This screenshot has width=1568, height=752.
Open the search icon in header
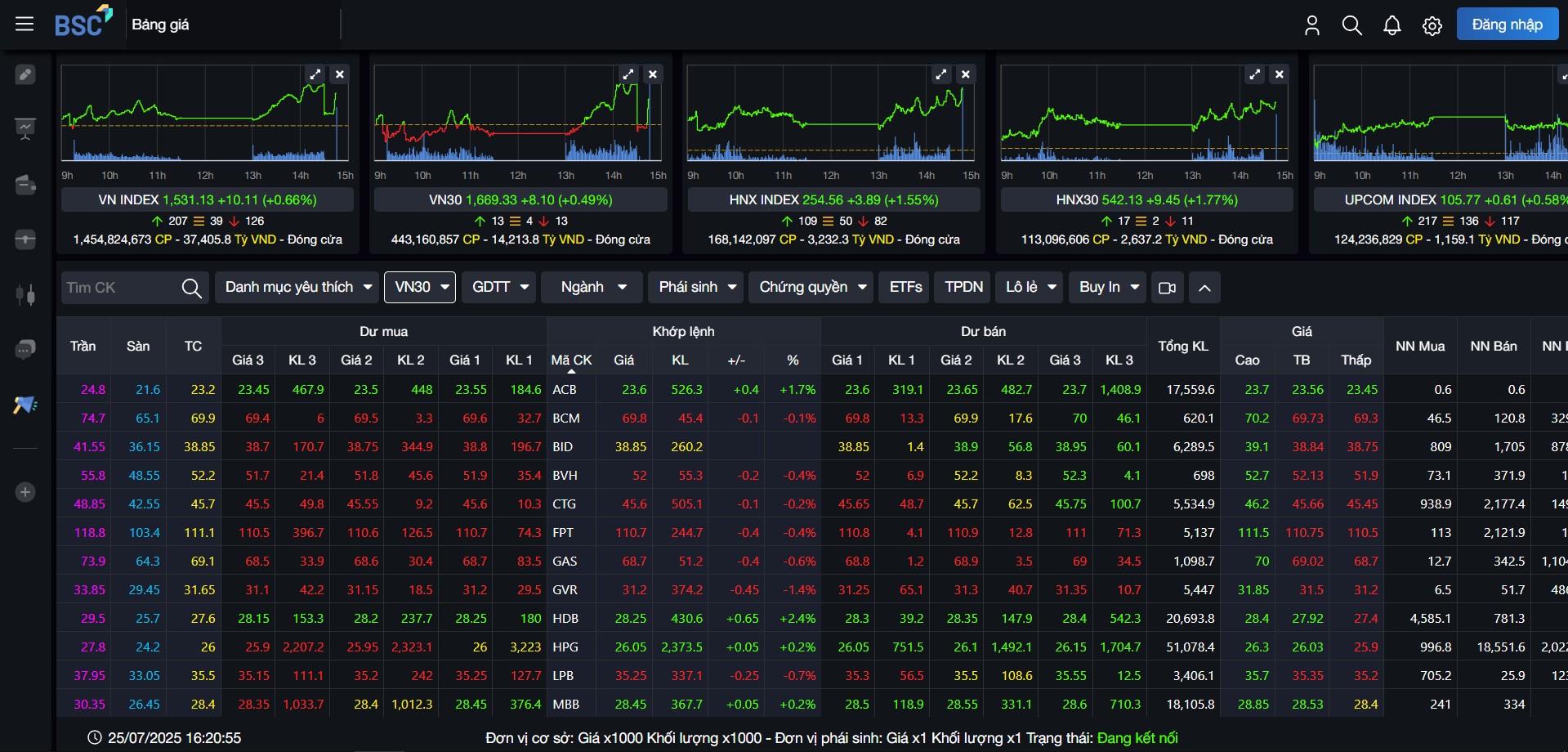(1352, 25)
